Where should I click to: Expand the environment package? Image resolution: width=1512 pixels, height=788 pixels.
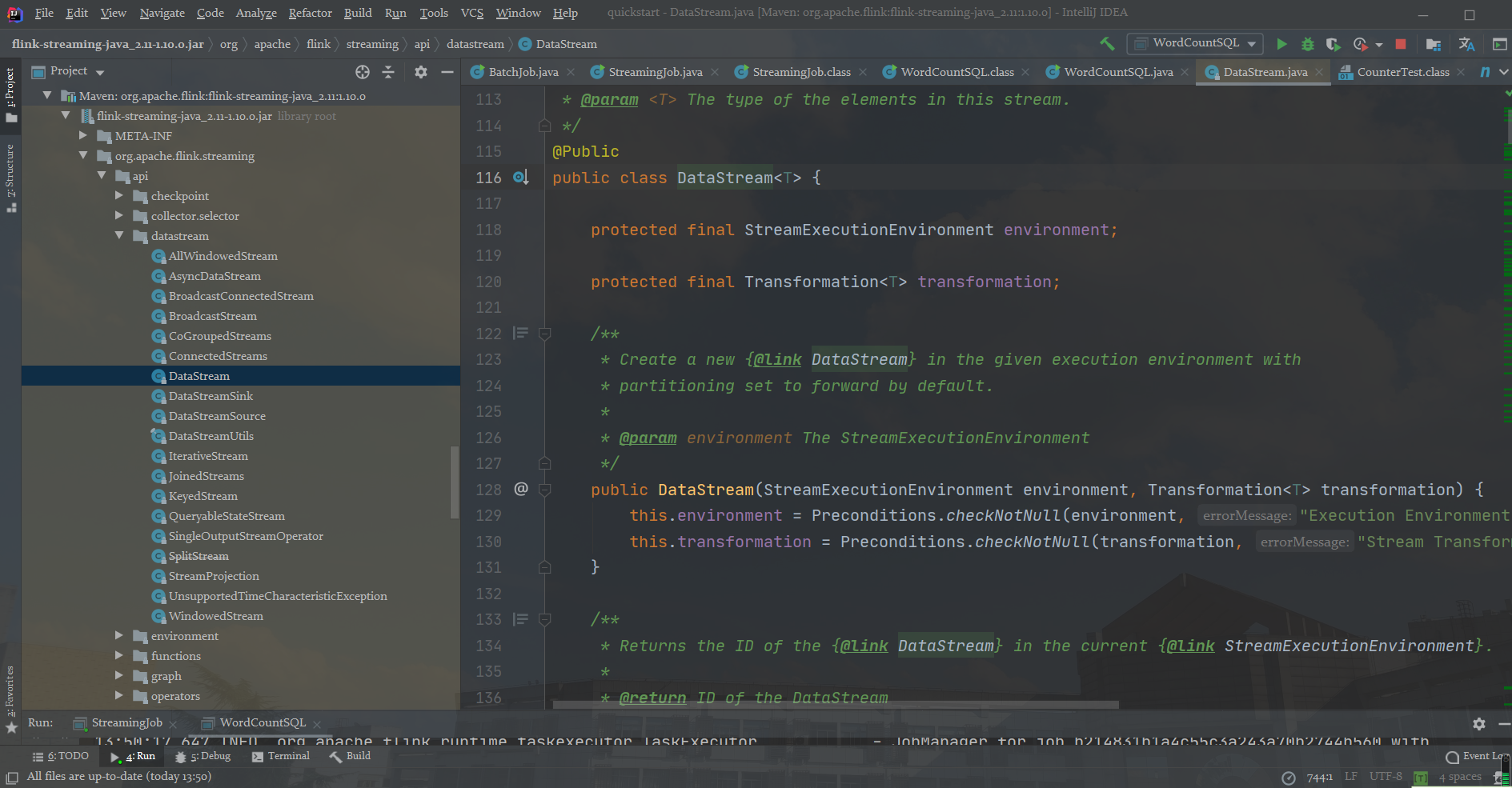119,635
